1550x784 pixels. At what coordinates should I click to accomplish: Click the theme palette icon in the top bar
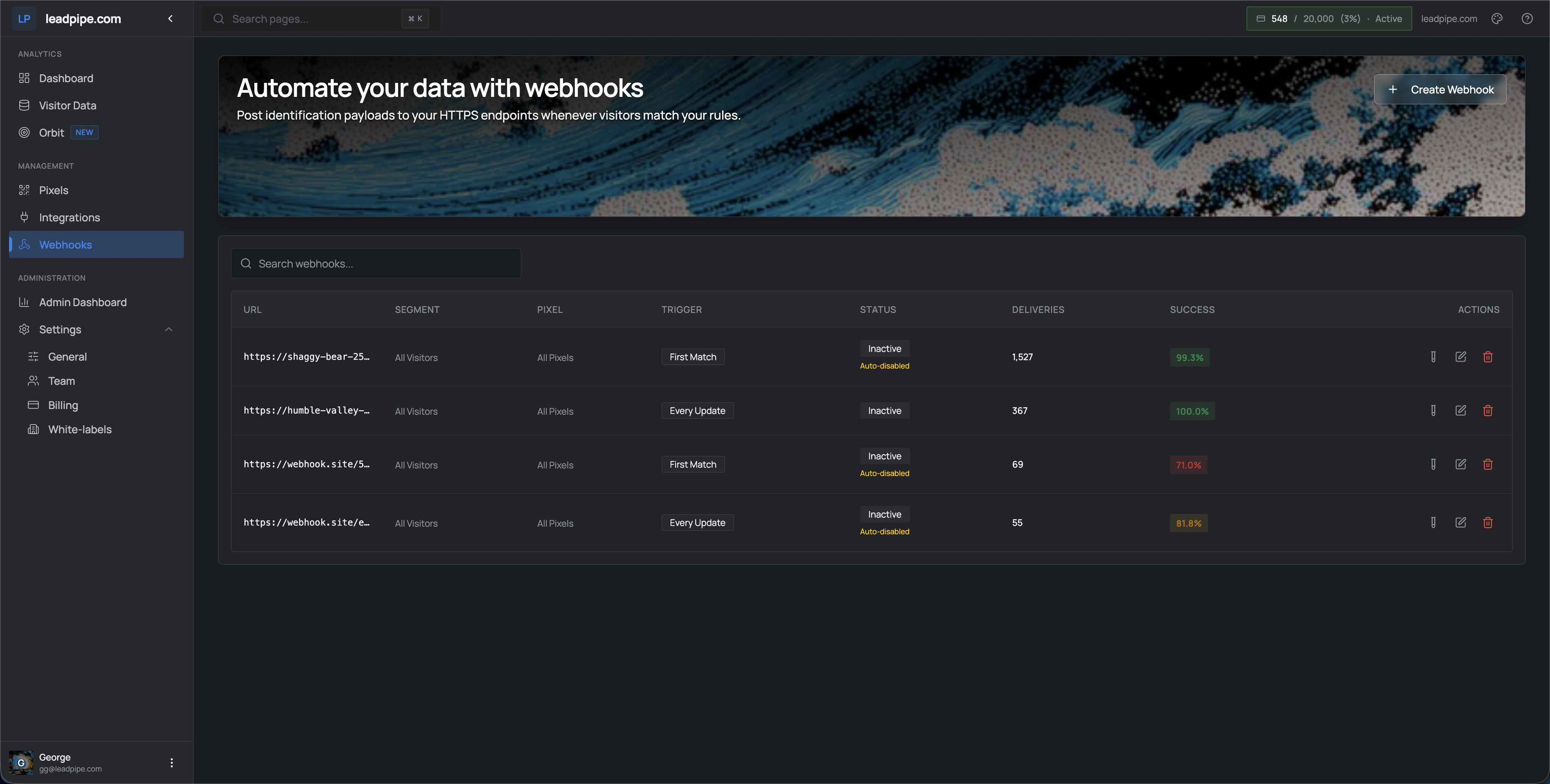click(x=1496, y=18)
